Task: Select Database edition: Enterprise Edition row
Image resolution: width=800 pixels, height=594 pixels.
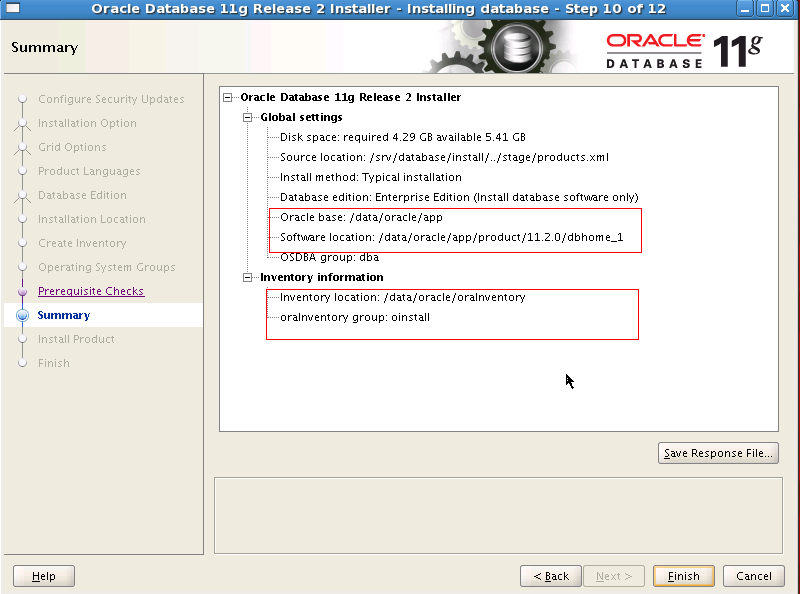Action: click(x=459, y=197)
